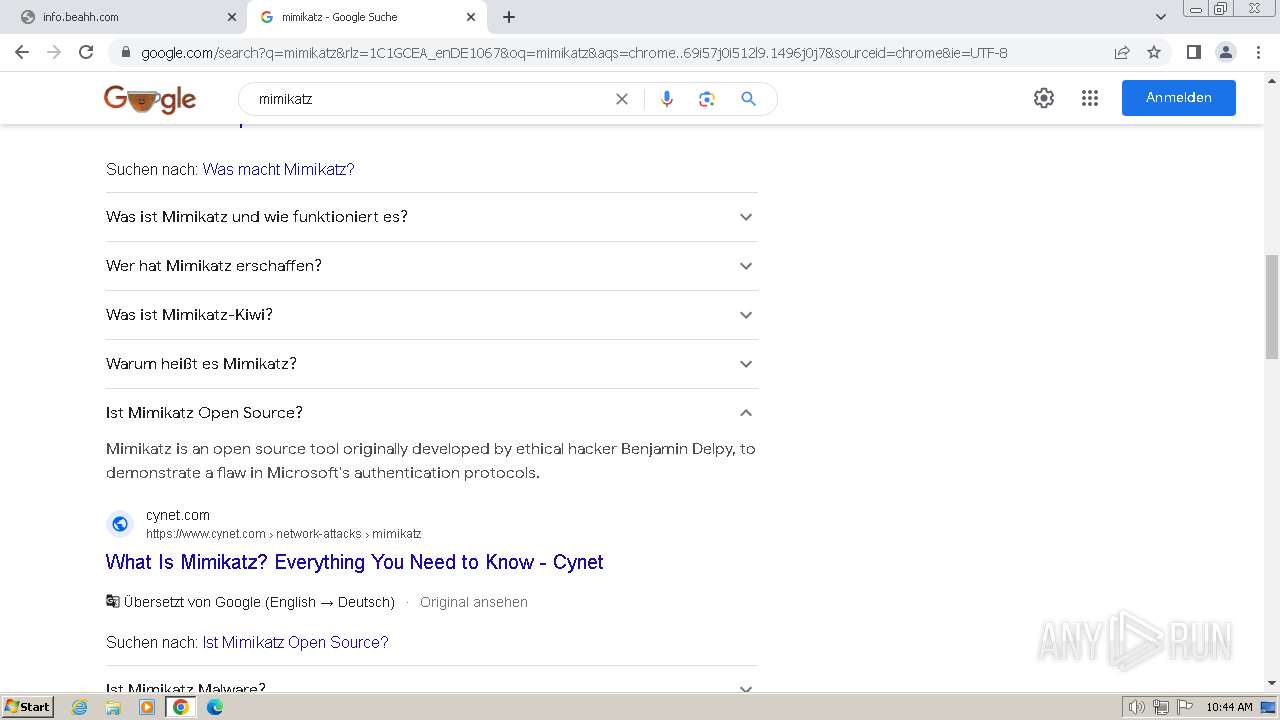Search by image with the Lens icon
The image size is (1280, 720).
point(707,99)
